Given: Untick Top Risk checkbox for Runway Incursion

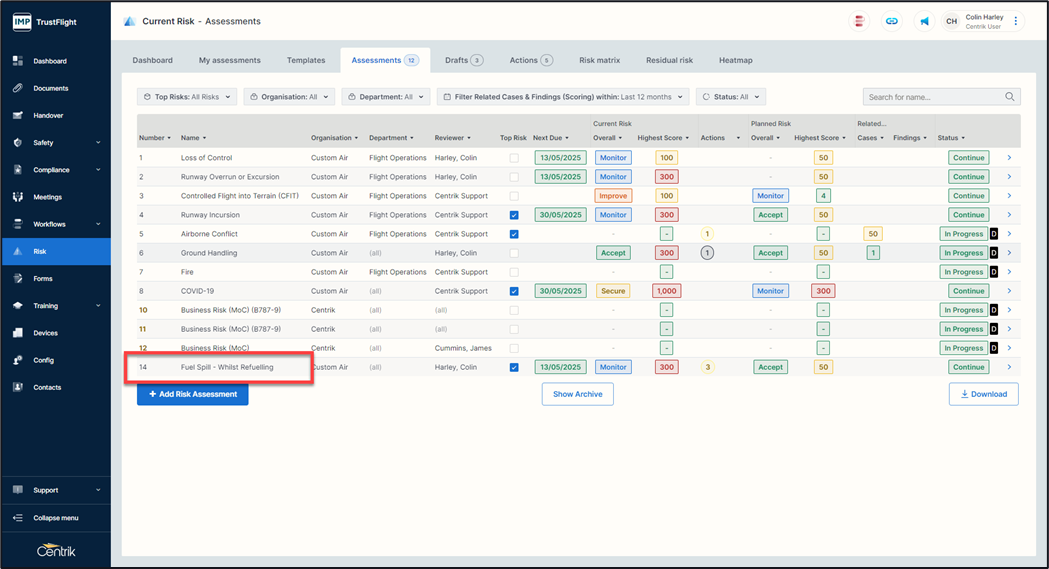Looking at the screenshot, I should pyautogui.click(x=514, y=215).
